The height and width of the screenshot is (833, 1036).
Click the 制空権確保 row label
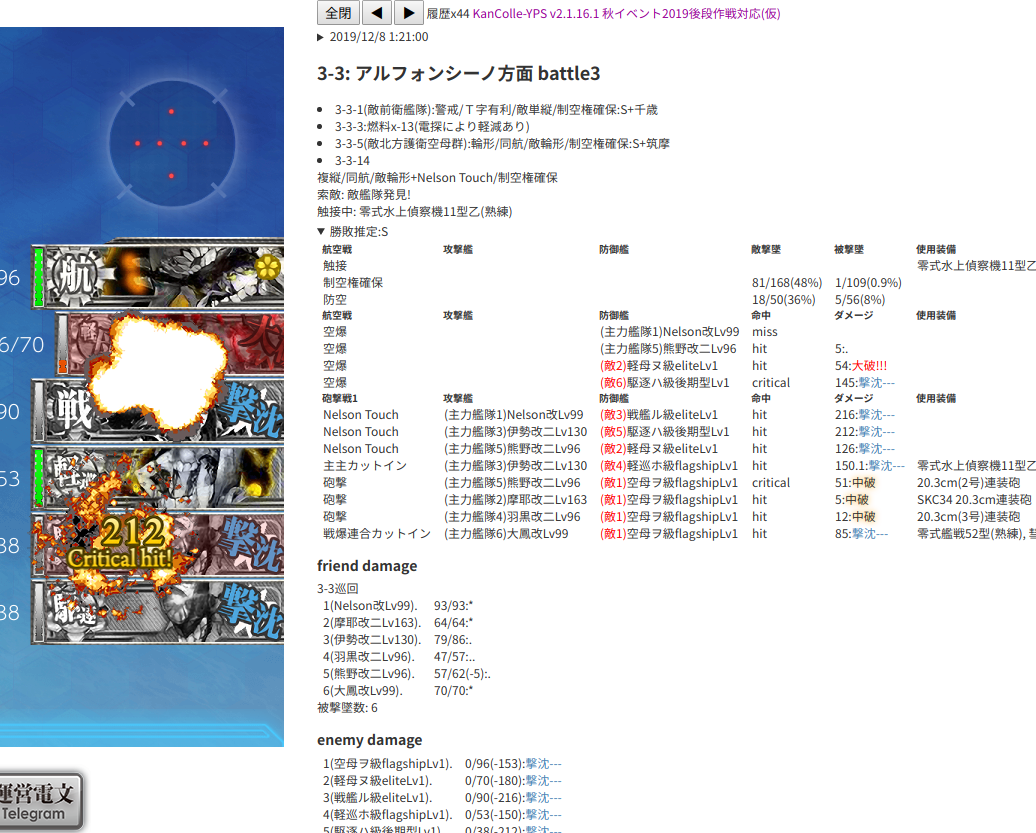tap(353, 283)
